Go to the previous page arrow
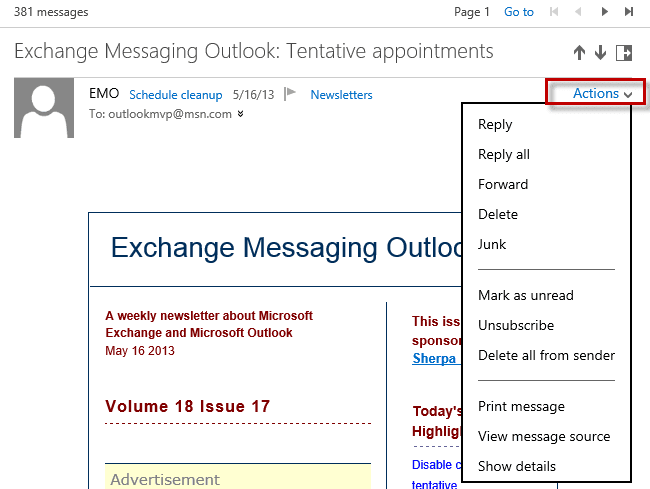This screenshot has height=489, width=650. [578, 12]
